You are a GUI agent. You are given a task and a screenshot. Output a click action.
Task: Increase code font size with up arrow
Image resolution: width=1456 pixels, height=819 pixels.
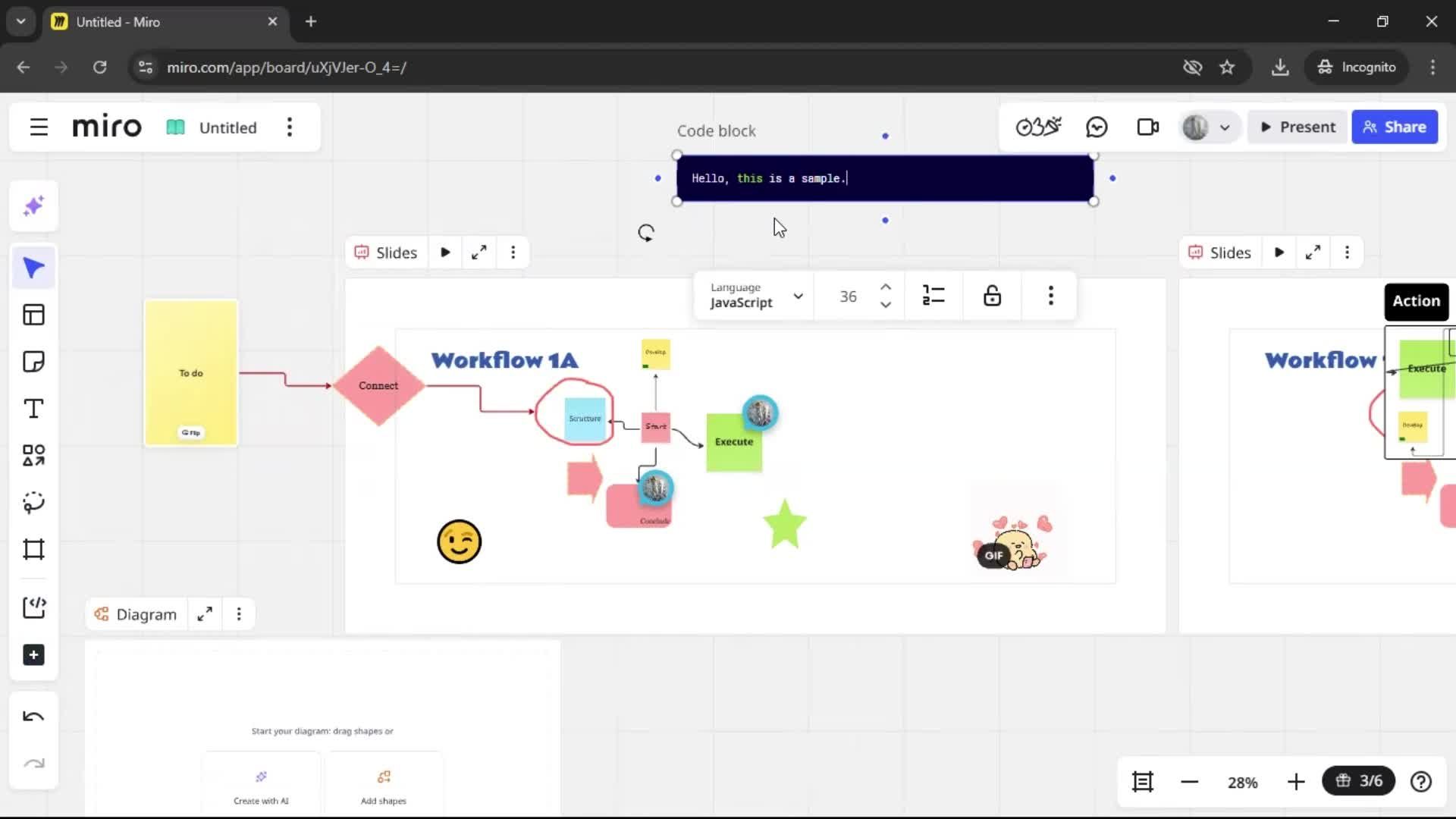[x=885, y=287]
